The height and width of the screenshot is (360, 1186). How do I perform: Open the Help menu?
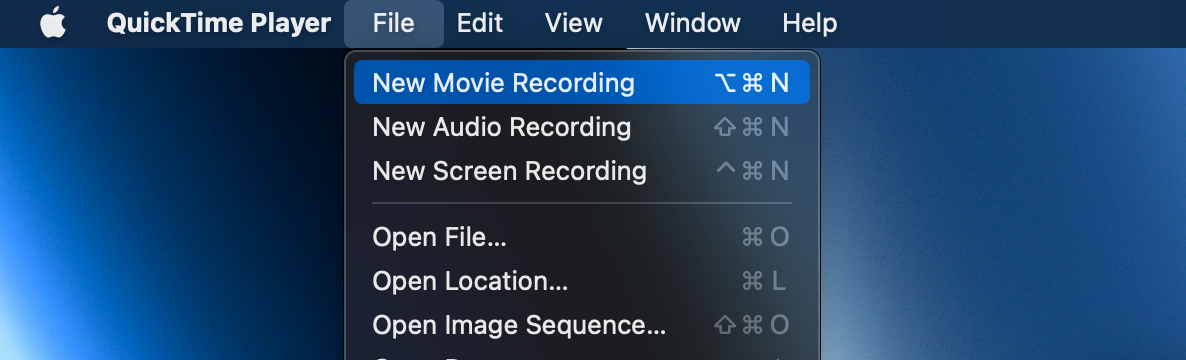click(x=809, y=23)
